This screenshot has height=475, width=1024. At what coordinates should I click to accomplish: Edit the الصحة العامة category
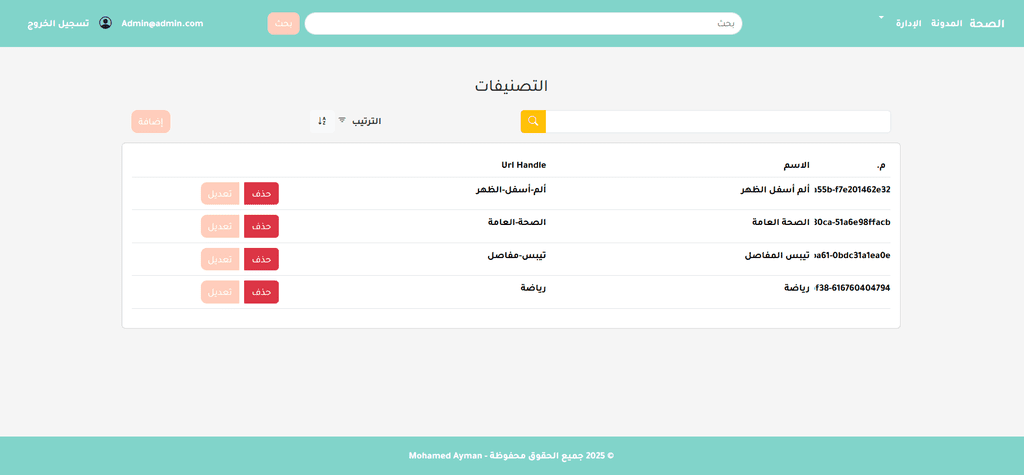220,226
